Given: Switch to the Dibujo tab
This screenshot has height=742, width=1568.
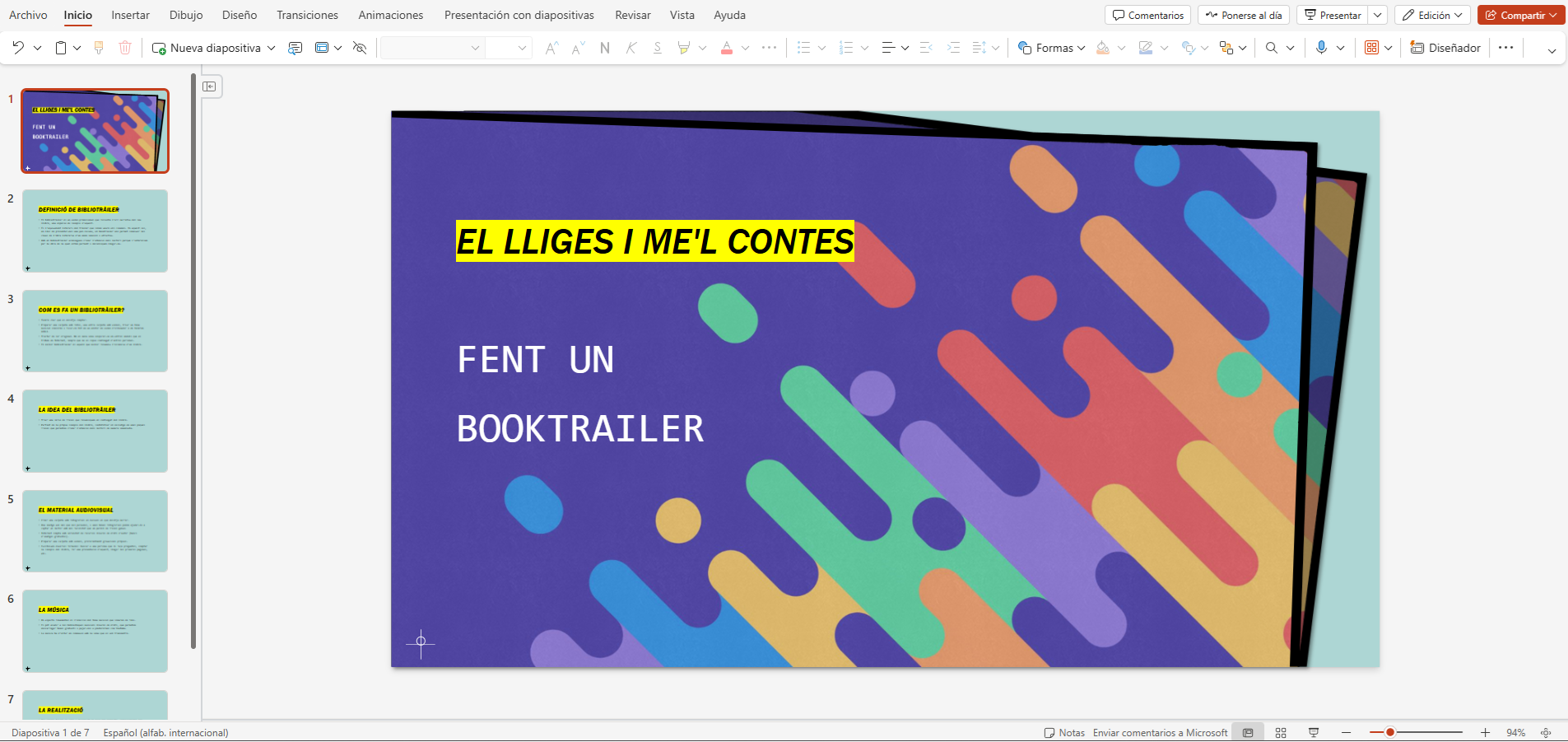Looking at the screenshot, I should (x=186, y=15).
